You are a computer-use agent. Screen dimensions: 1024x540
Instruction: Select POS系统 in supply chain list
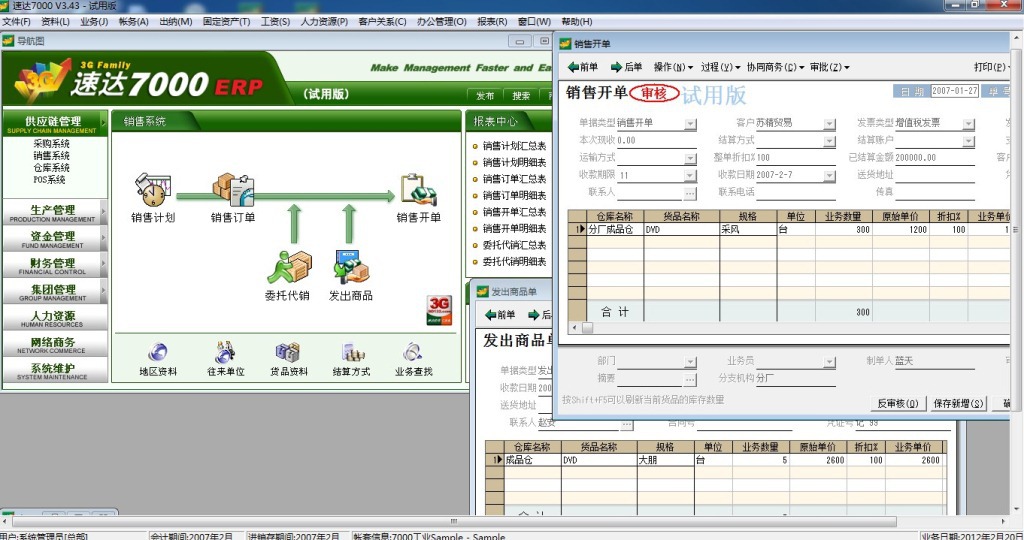[x=49, y=180]
